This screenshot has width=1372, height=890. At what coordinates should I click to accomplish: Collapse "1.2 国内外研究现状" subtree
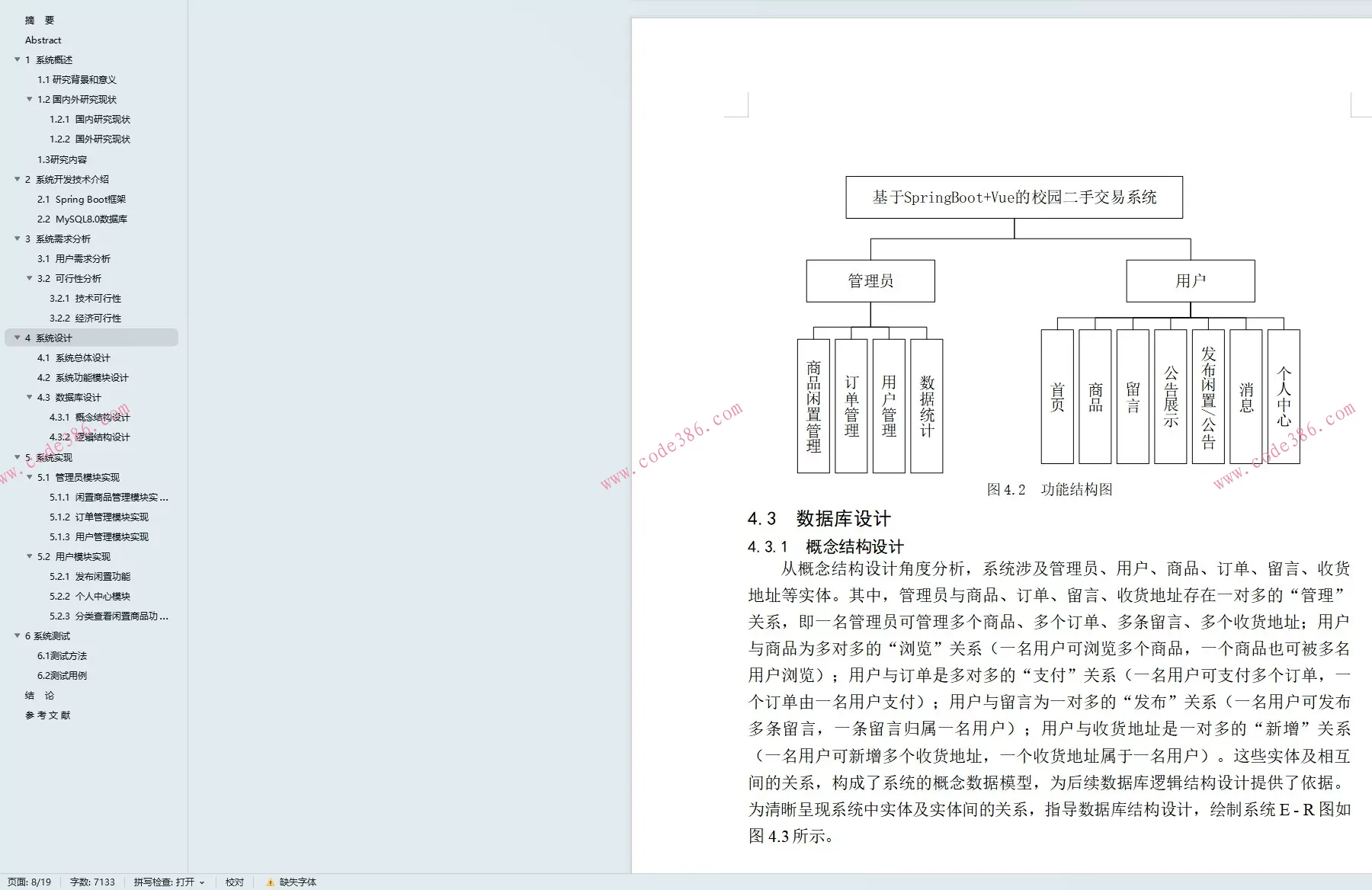tap(29, 99)
